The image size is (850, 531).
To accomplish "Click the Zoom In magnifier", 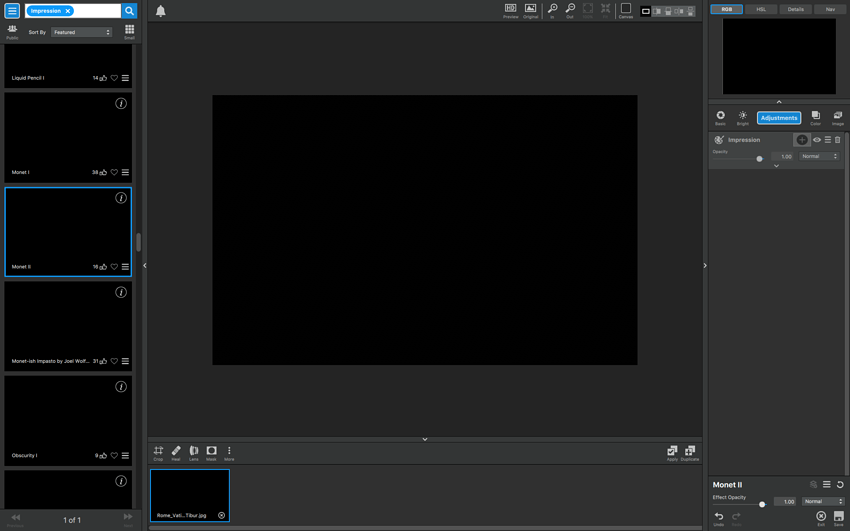I will pos(552,9).
